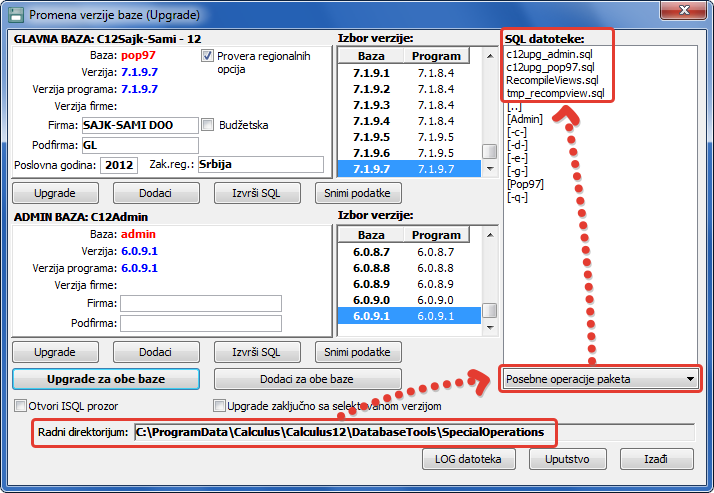Open the Uputstvo instructions
Screen dimensions: 714x493
(x=565, y=459)
